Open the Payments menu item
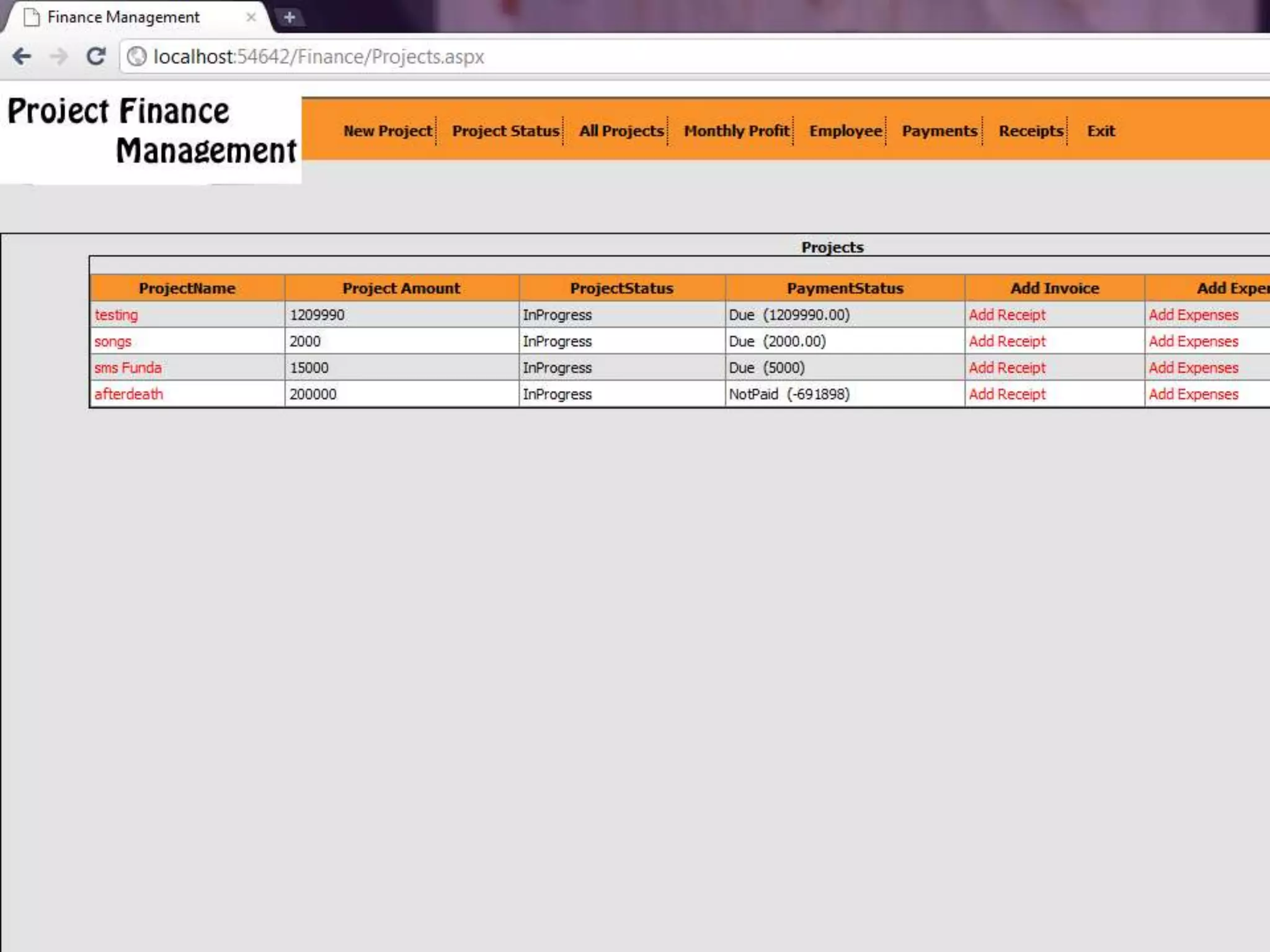The width and height of the screenshot is (1270, 952). 939,131
